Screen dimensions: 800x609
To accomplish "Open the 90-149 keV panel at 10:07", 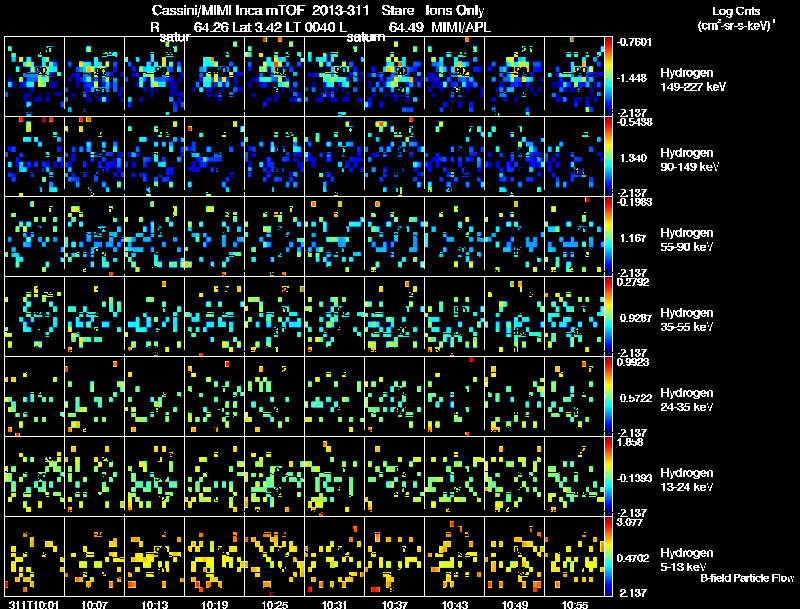I will (94, 156).
